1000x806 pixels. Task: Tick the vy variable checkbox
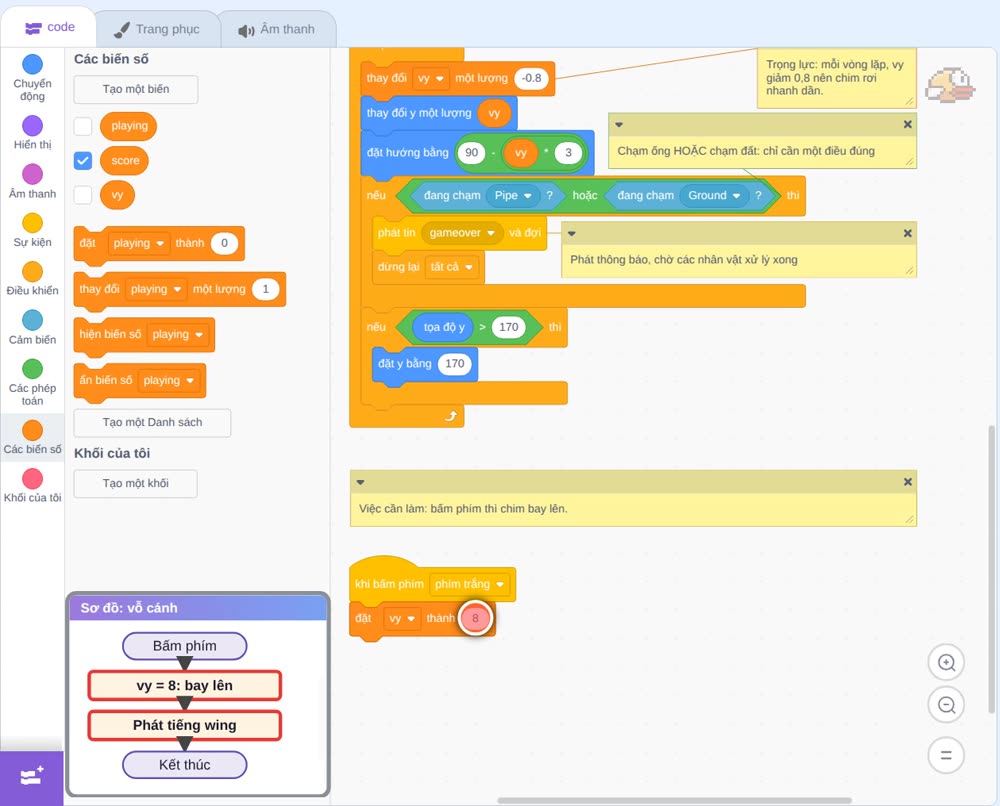[x=83, y=195]
